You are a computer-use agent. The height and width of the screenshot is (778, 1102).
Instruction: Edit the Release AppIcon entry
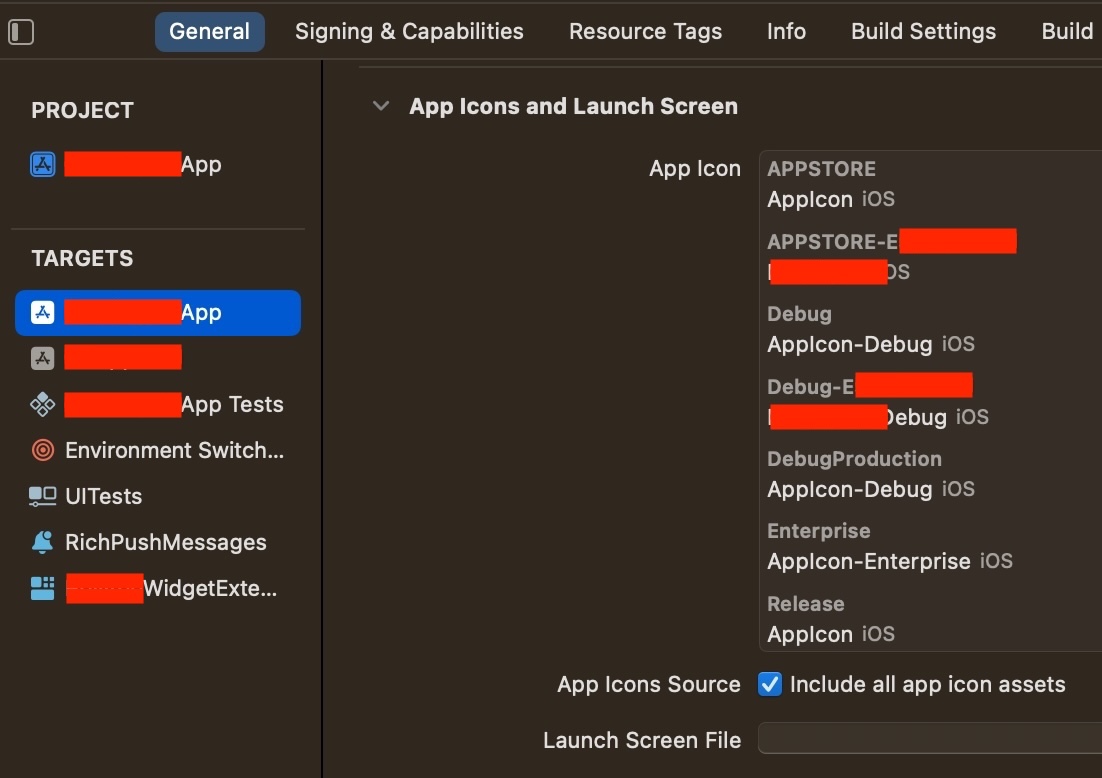coord(831,634)
